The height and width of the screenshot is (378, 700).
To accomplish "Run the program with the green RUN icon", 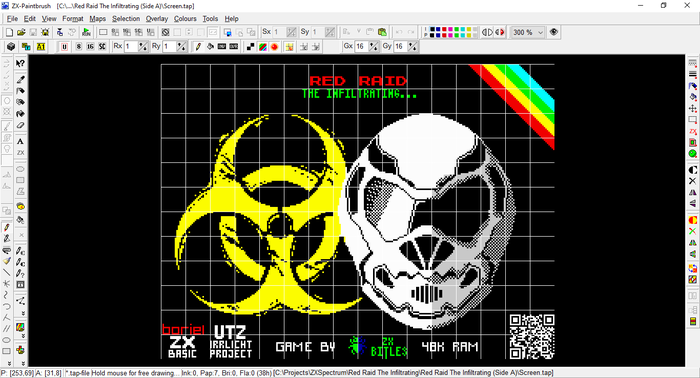I will 86,32.
